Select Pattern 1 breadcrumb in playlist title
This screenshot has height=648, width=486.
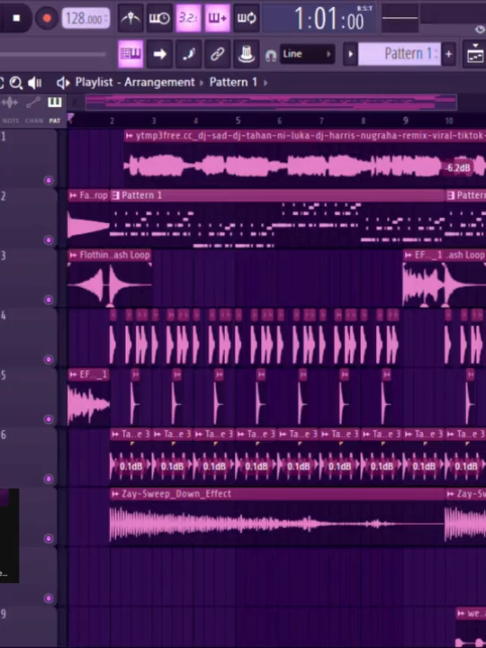(233, 82)
